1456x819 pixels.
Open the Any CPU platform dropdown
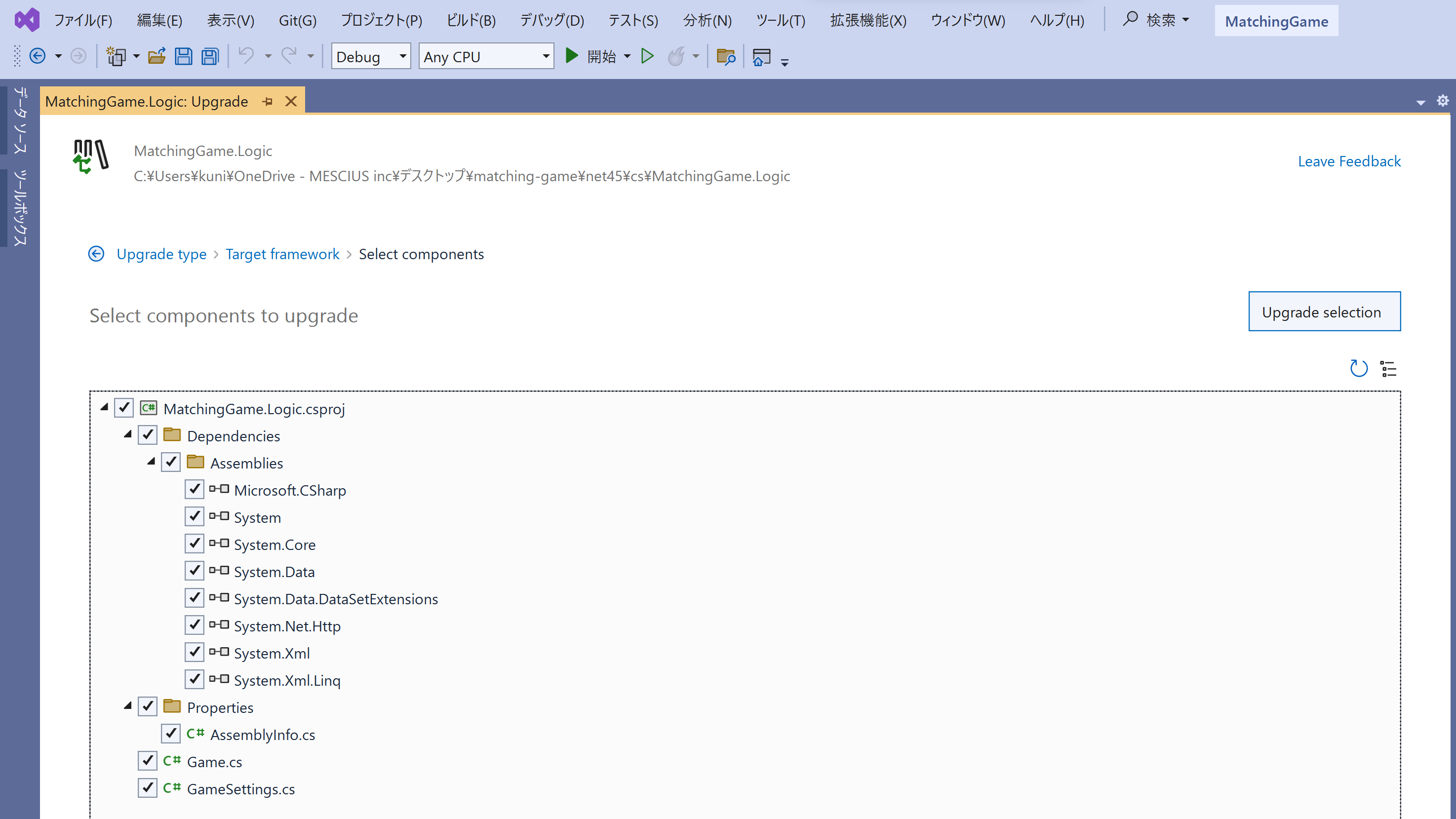tap(486, 56)
